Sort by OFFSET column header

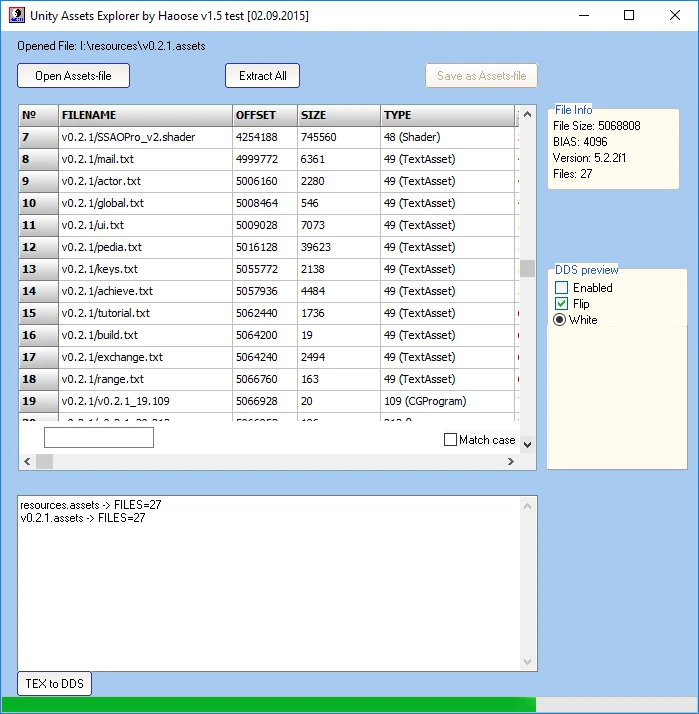264,115
